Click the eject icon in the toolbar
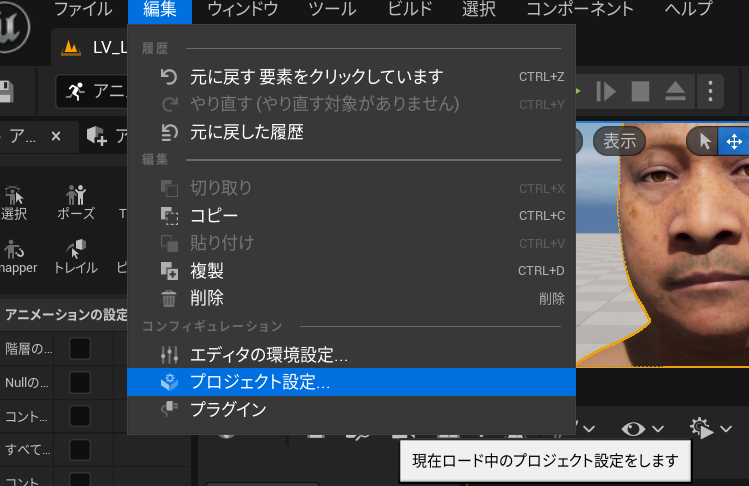749x486 pixels. 675,92
